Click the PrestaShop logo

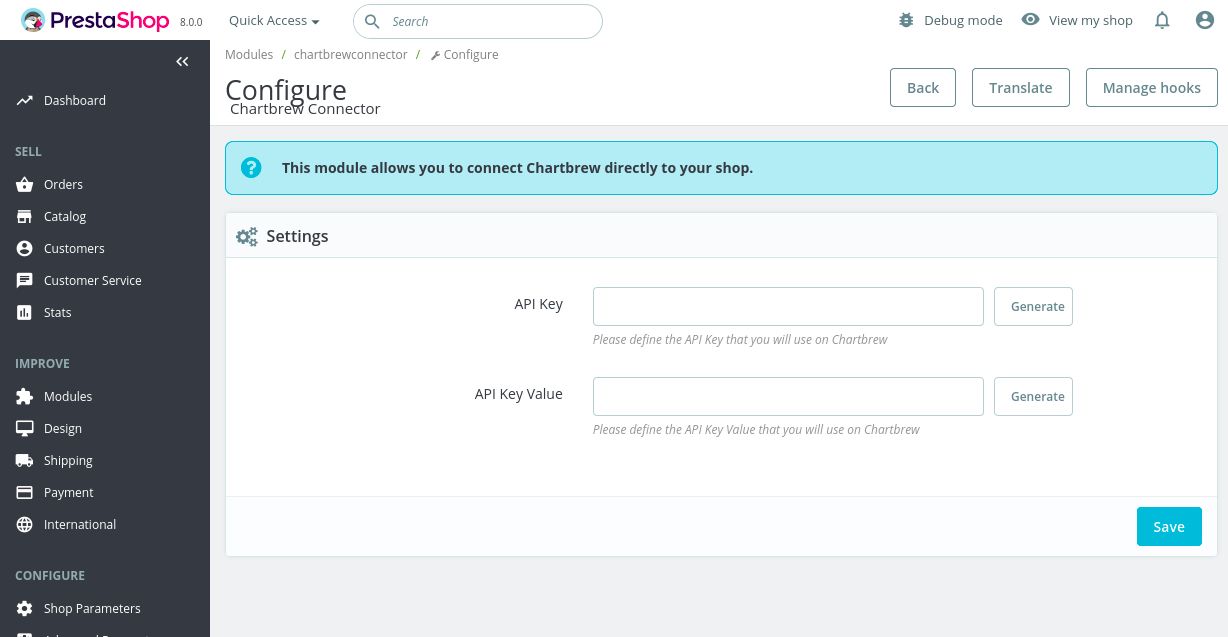click(x=96, y=20)
